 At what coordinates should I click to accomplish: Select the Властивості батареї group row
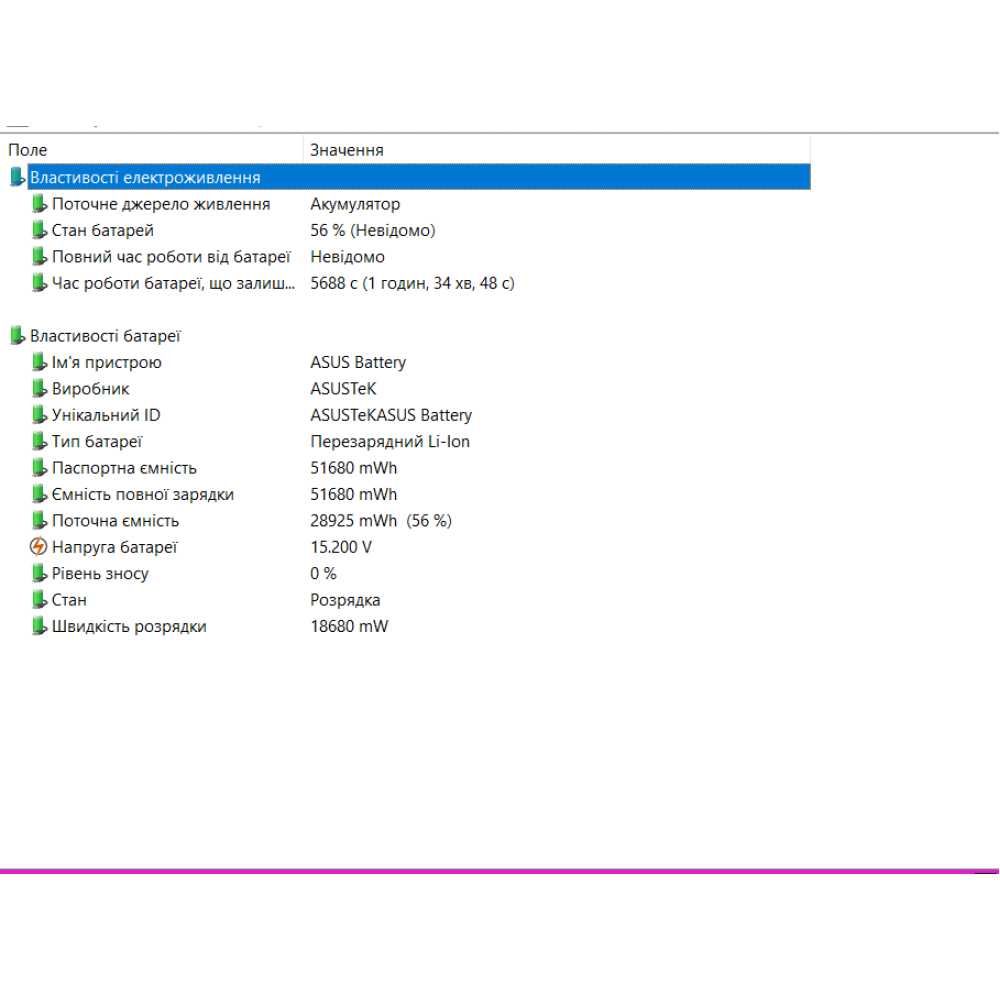coord(105,336)
